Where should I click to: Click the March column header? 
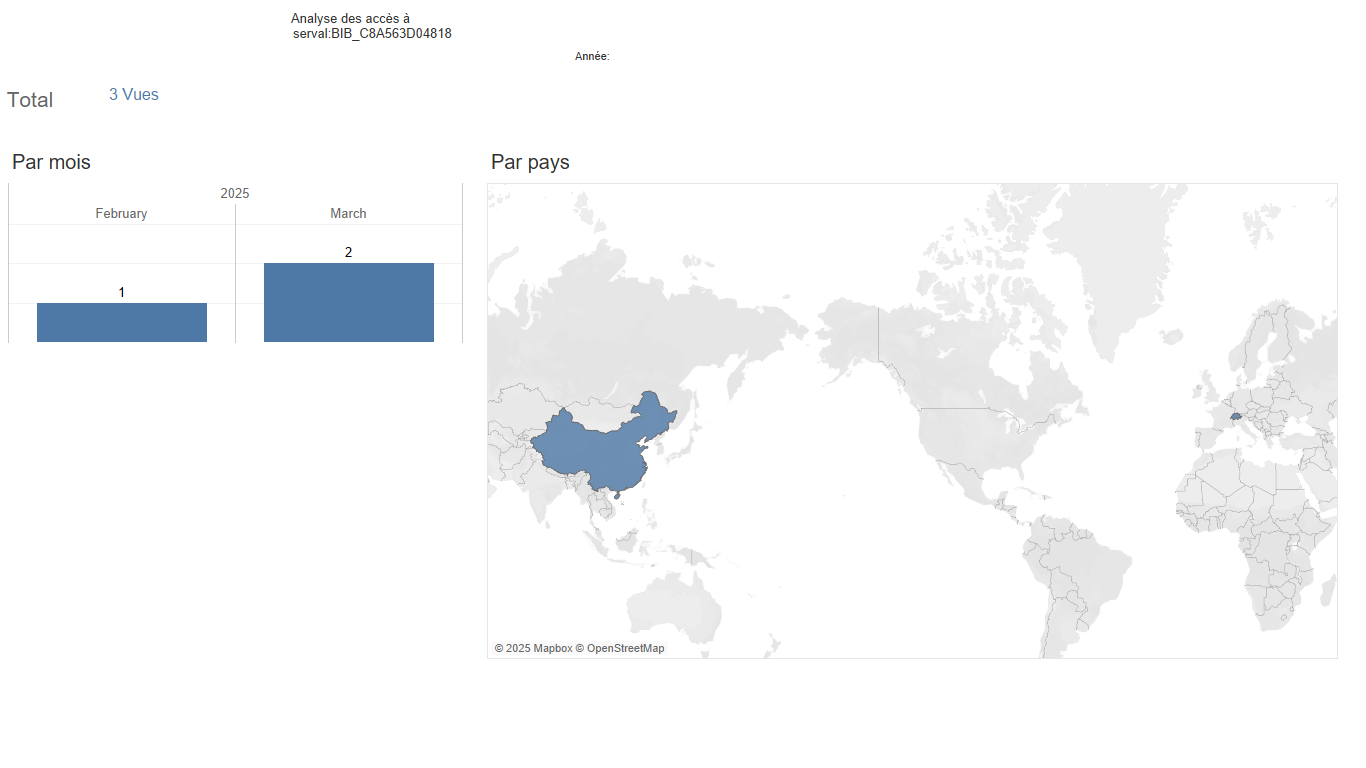pyautogui.click(x=348, y=213)
